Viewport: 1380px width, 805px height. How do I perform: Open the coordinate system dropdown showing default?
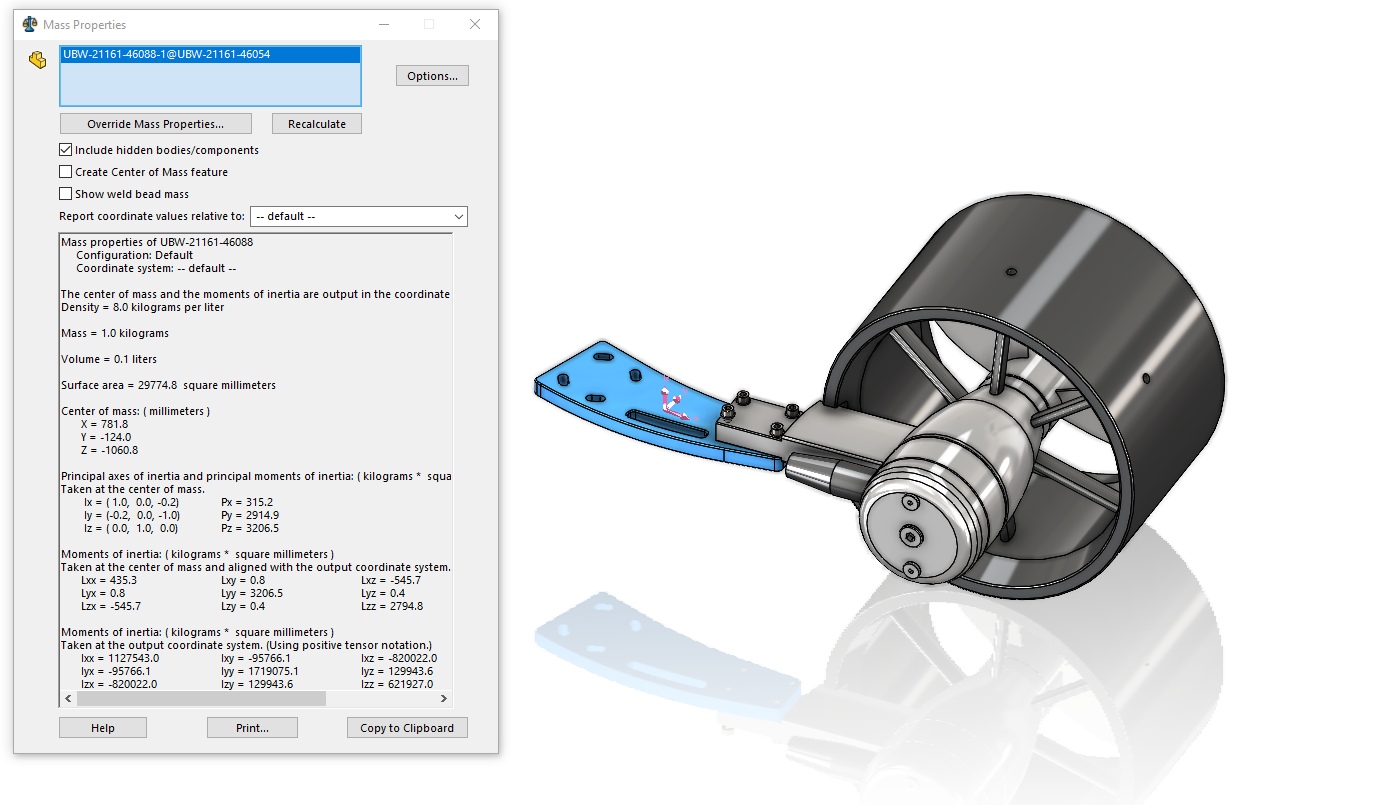(358, 216)
